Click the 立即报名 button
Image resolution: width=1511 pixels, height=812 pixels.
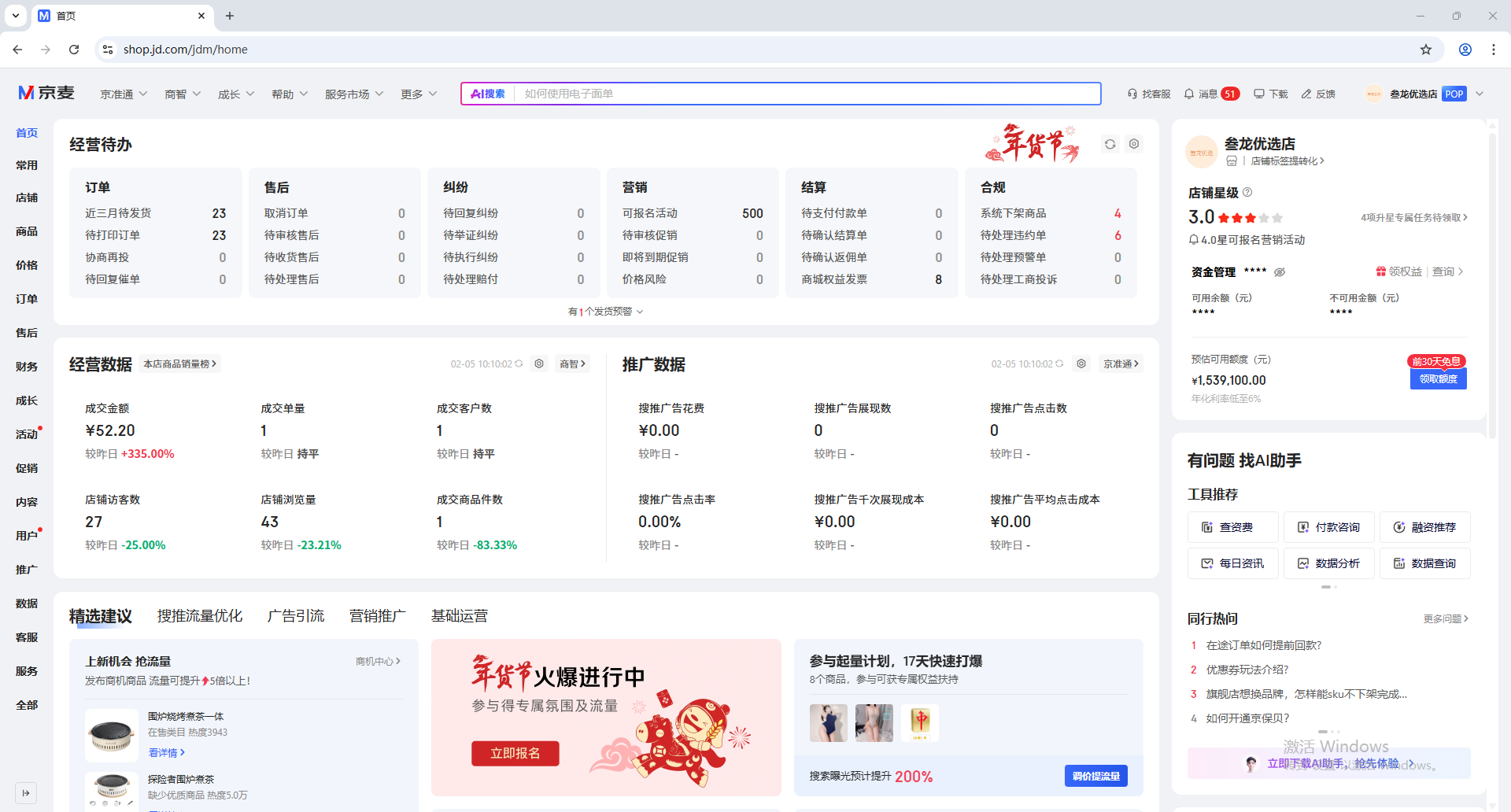515,753
